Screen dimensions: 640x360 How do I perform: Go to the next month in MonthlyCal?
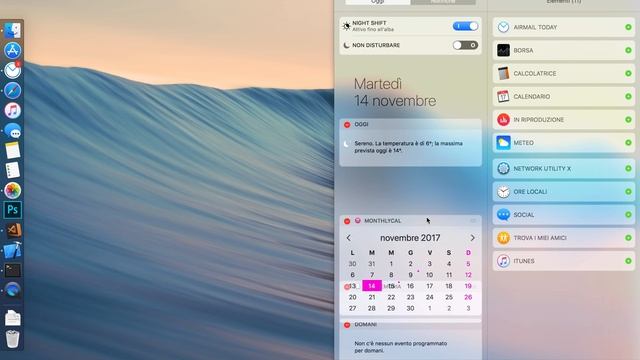(472, 238)
